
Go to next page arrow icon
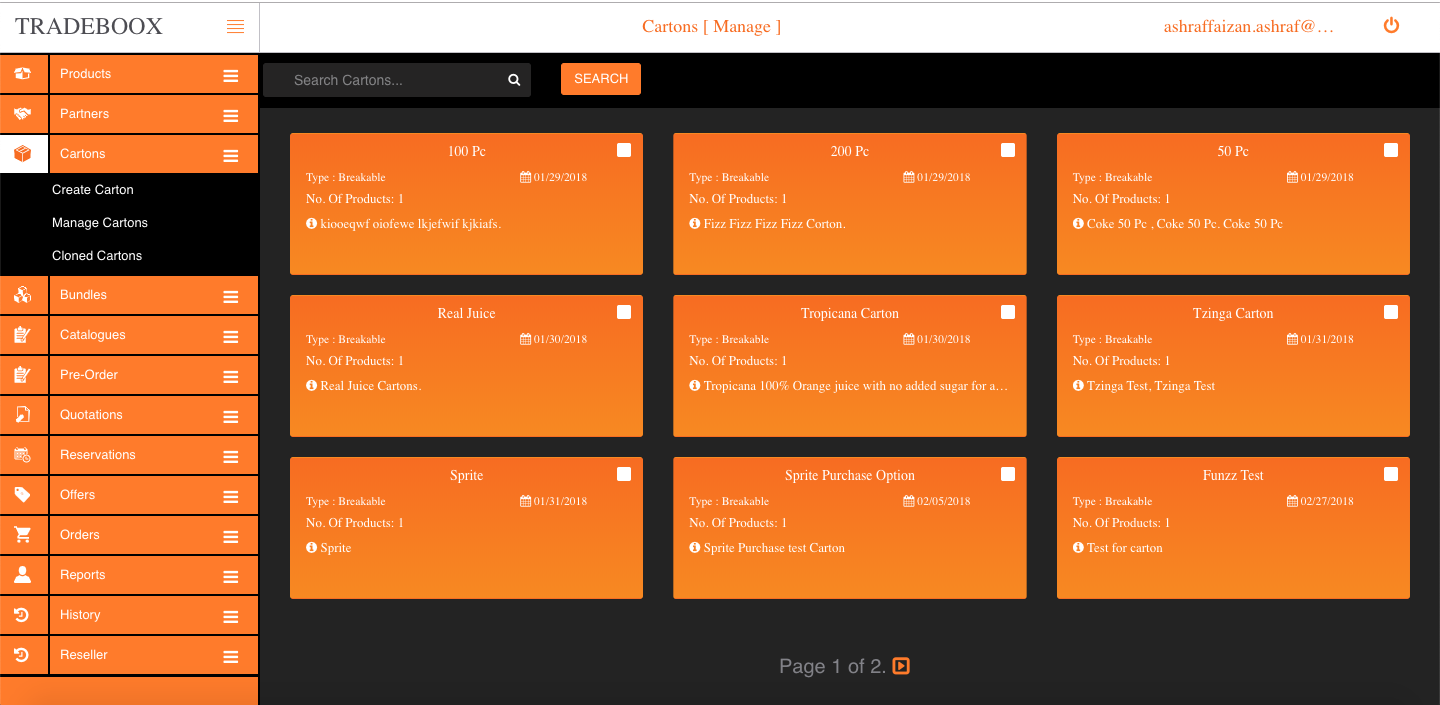[901, 665]
